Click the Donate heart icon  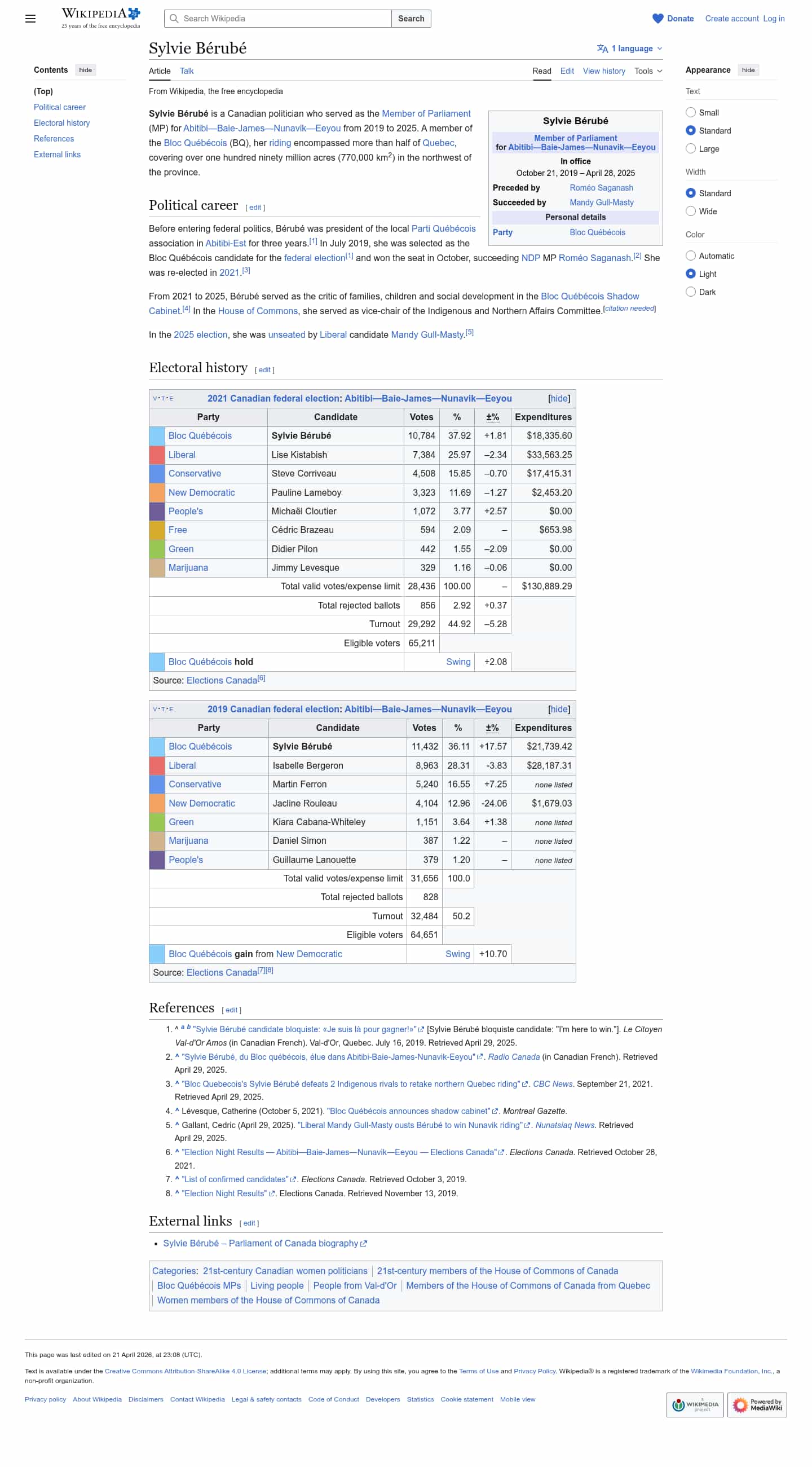click(x=657, y=19)
